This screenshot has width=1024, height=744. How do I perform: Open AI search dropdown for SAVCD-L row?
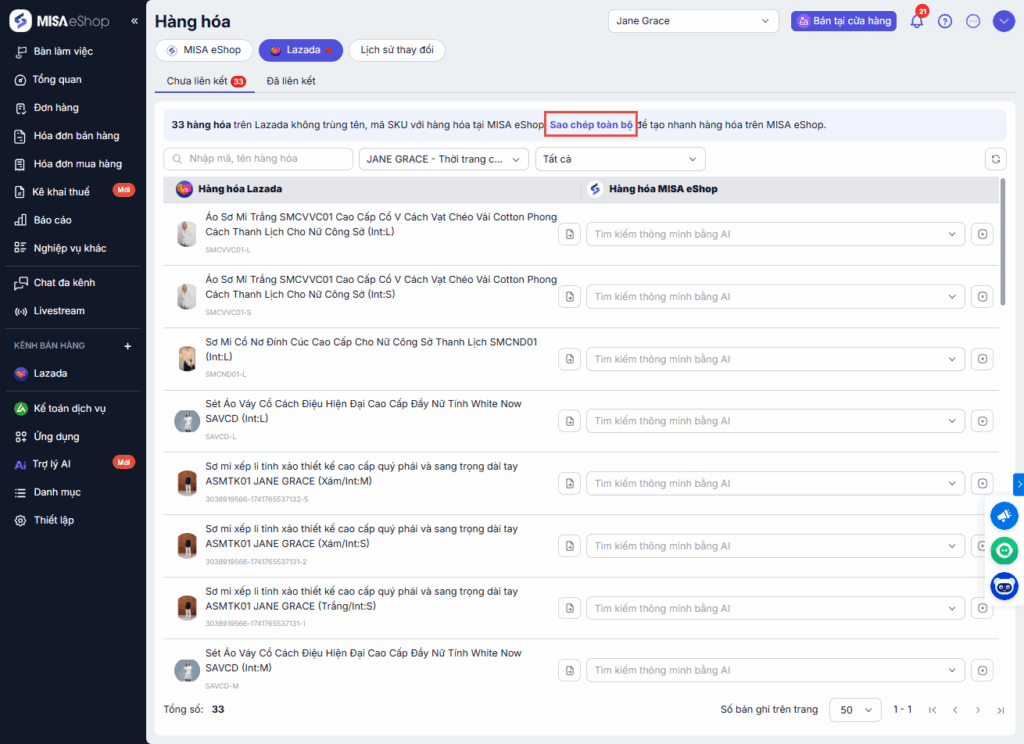pyautogui.click(x=775, y=421)
